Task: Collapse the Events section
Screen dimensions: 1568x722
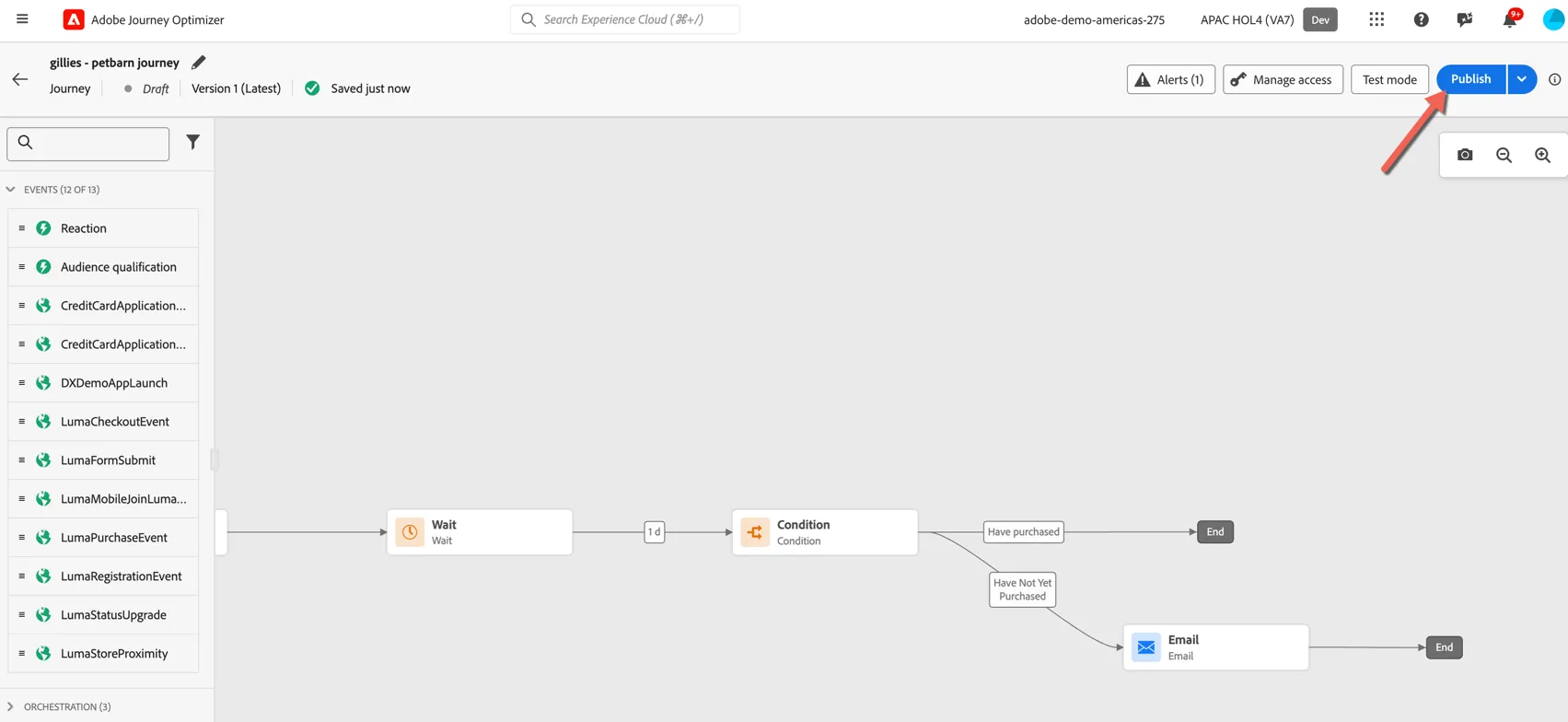Action: click(x=11, y=190)
